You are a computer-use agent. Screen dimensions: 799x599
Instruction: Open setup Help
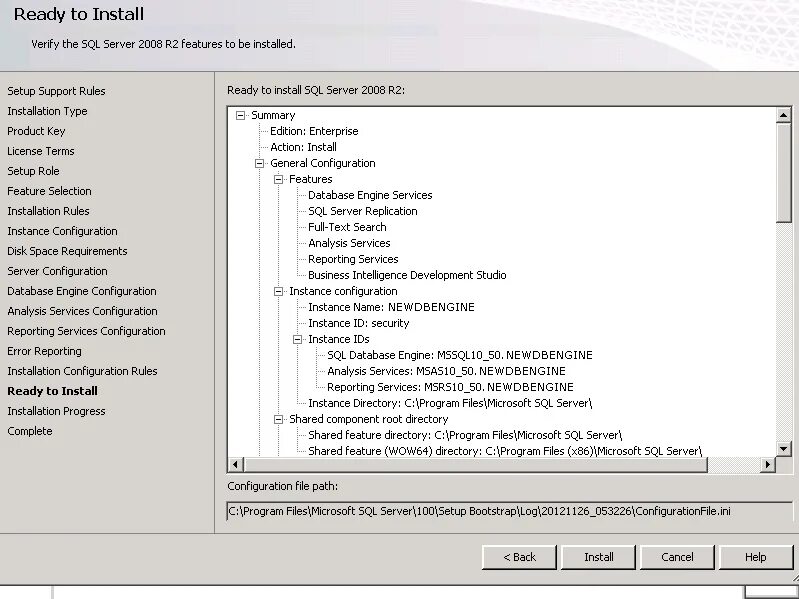[756, 557]
